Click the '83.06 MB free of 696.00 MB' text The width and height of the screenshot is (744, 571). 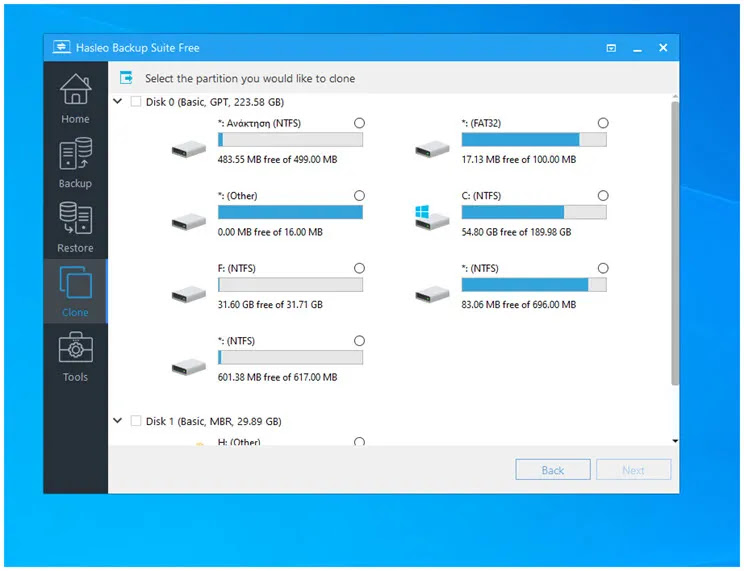(x=519, y=305)
